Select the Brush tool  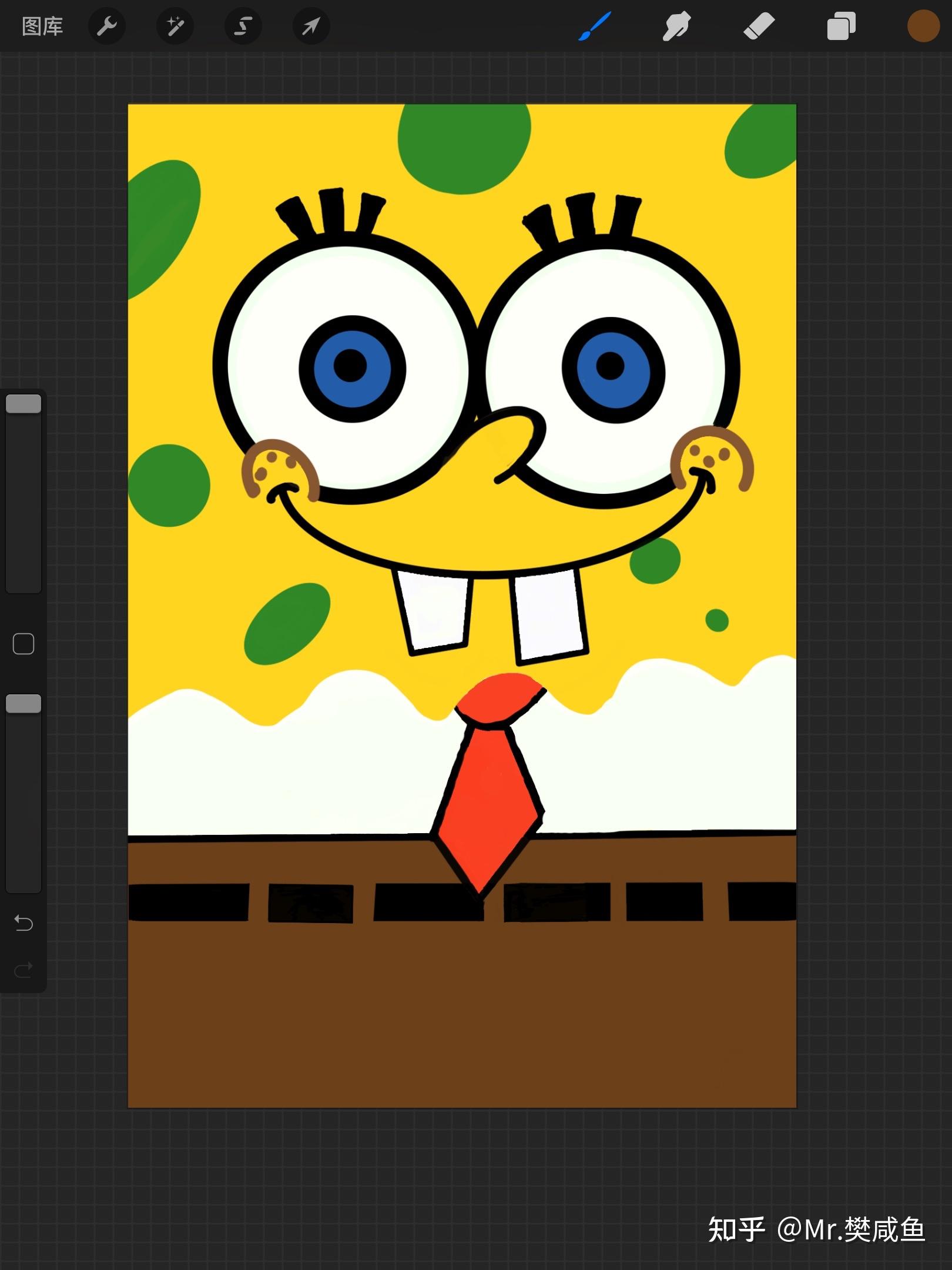click(x=595, y=26)
